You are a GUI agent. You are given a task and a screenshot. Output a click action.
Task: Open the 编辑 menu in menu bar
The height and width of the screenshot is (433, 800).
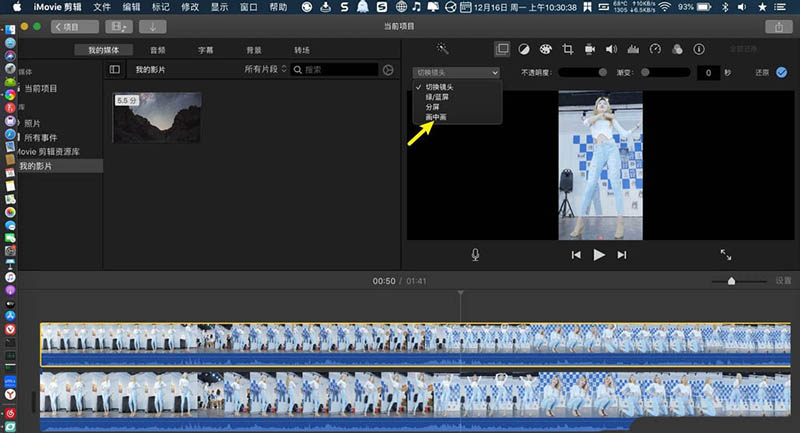[x=131, y=7]
